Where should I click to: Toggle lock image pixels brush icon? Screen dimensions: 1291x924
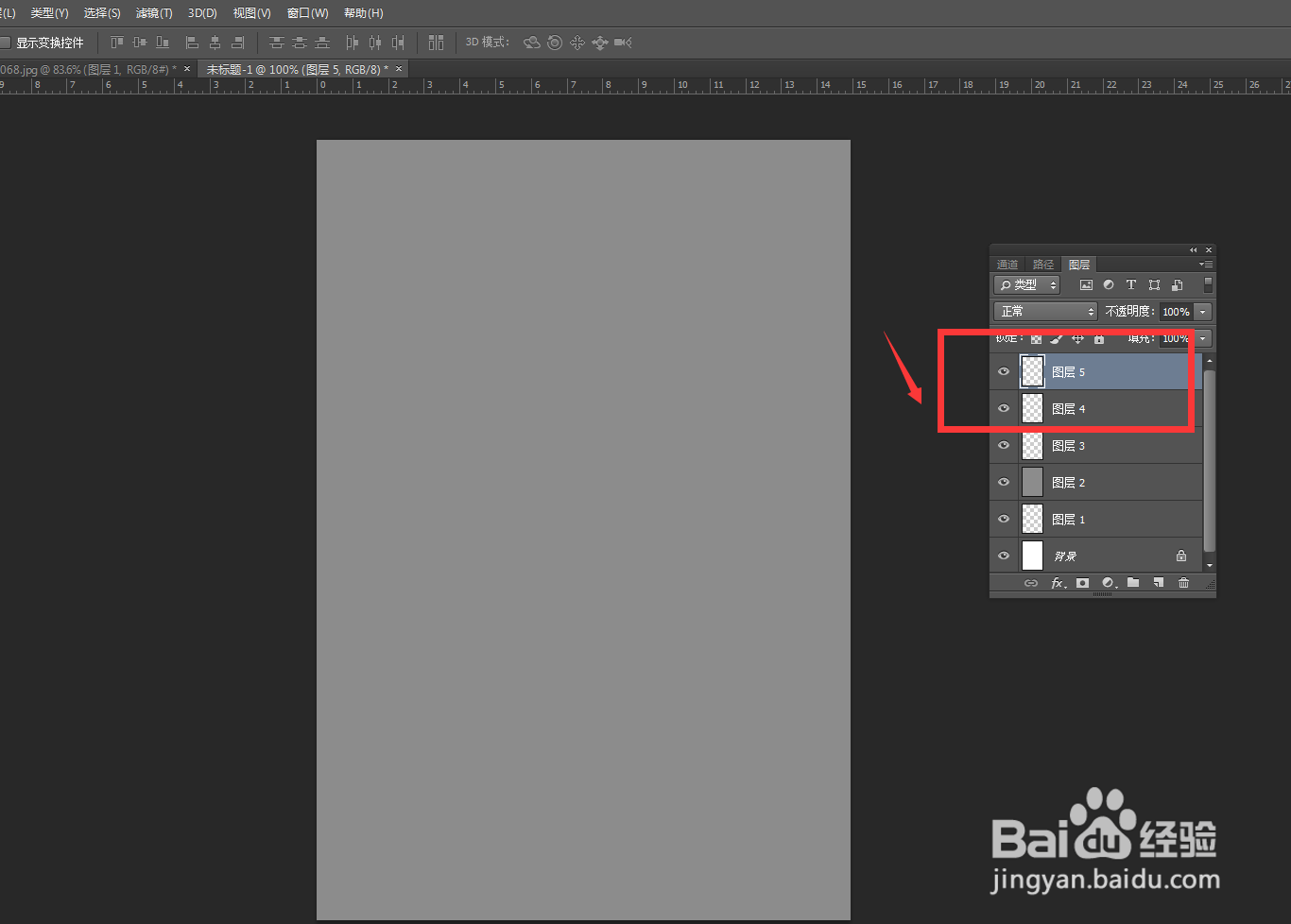pos(1057,338)
